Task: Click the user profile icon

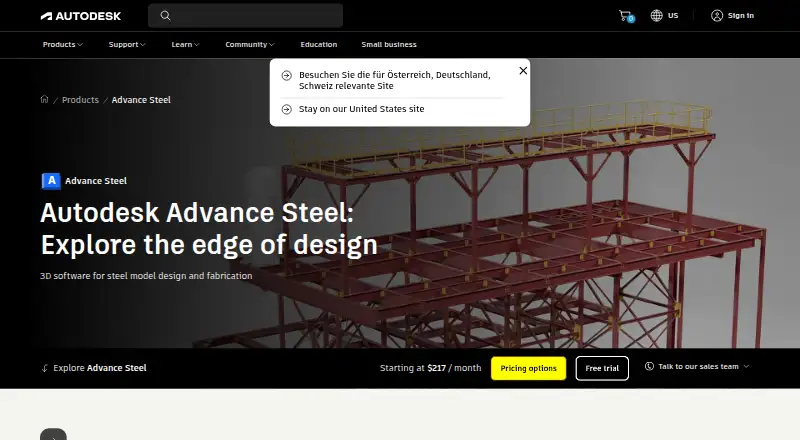Action: click(717, 16)
